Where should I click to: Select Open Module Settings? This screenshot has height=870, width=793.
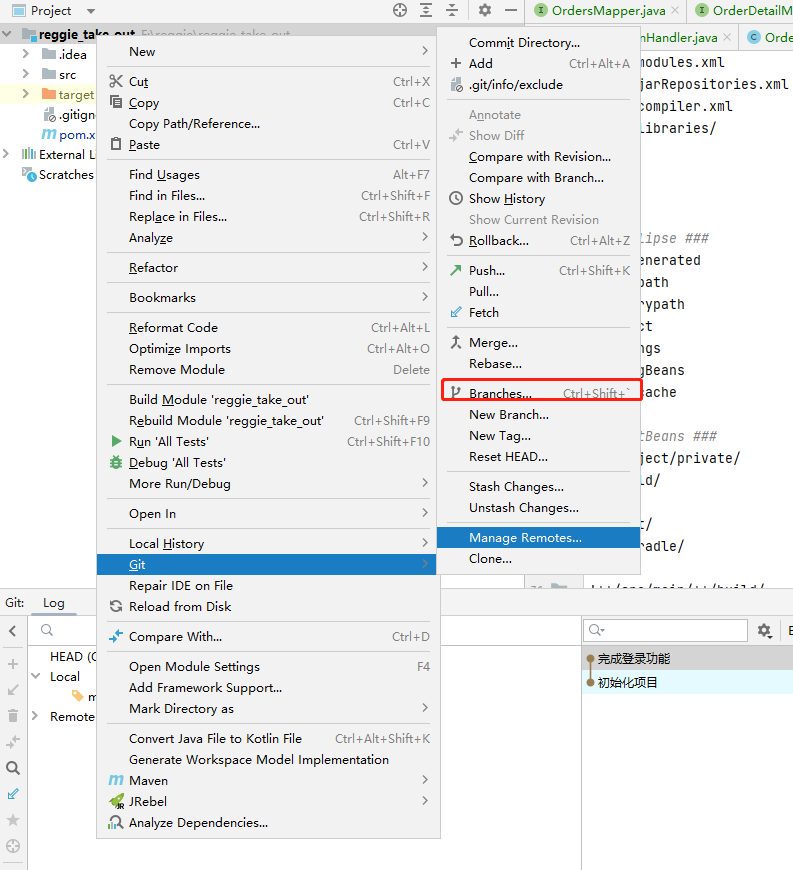269,667
